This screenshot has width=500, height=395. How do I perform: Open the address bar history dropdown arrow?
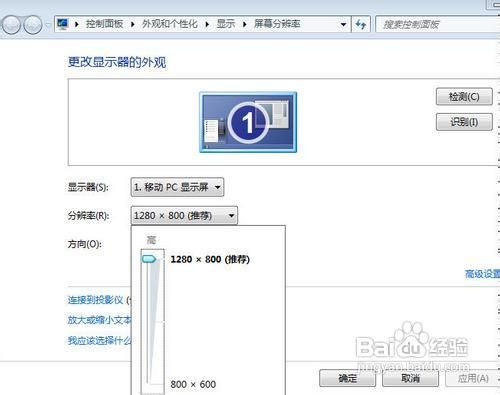point(343,24)
